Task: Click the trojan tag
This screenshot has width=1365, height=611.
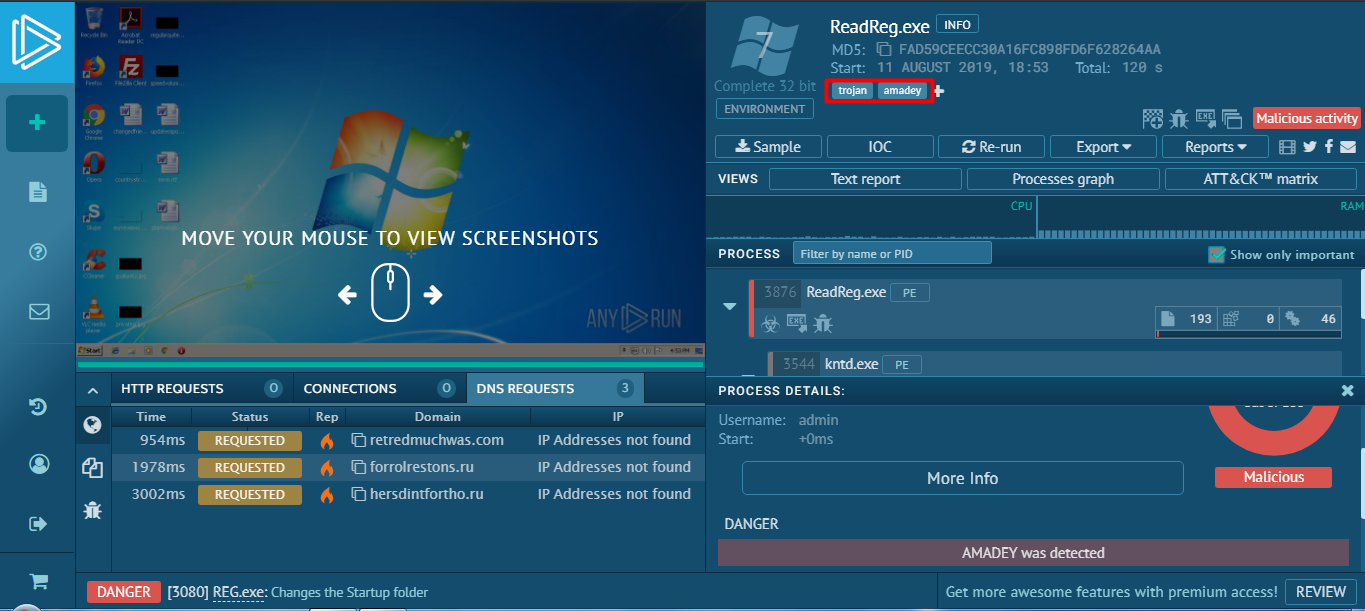Action: 852,91
